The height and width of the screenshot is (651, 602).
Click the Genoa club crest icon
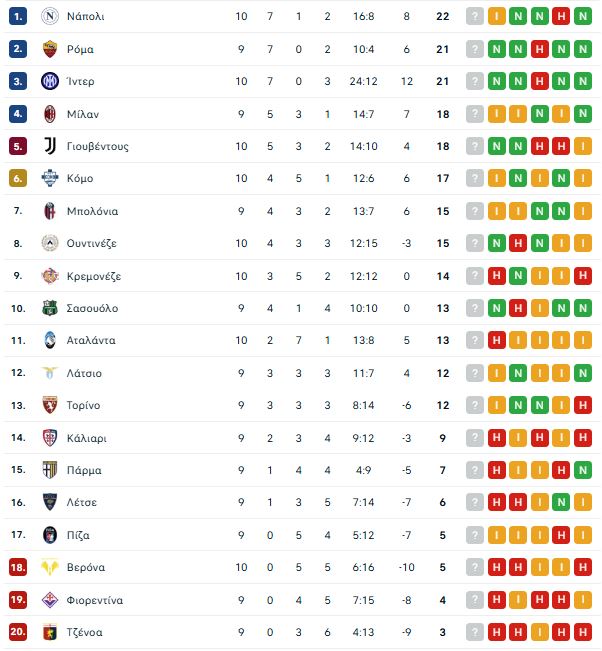coord(50,632)
